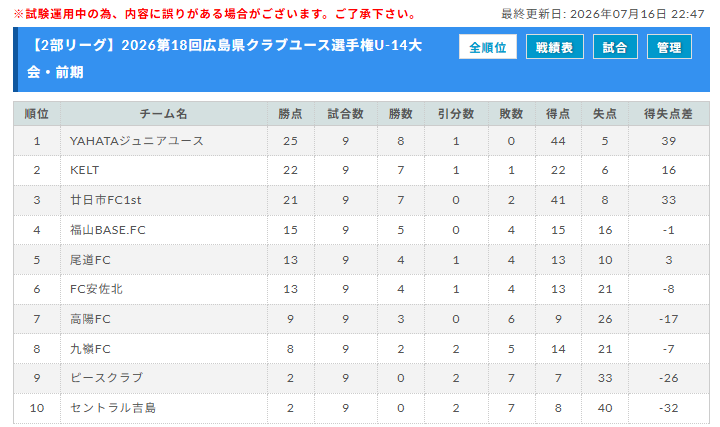Click the 順位 column header

click(37, 114)
